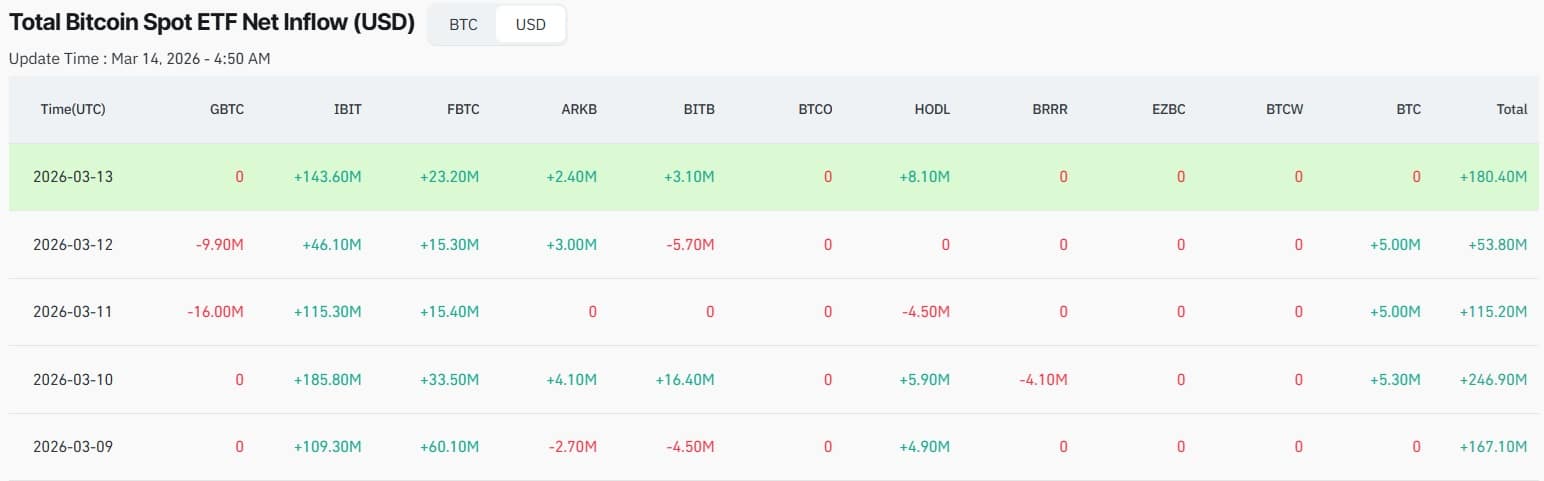Click the -4.10M BRRR value
The height and width of the screenshot is (481, 1544).
tap(1043, 380)
